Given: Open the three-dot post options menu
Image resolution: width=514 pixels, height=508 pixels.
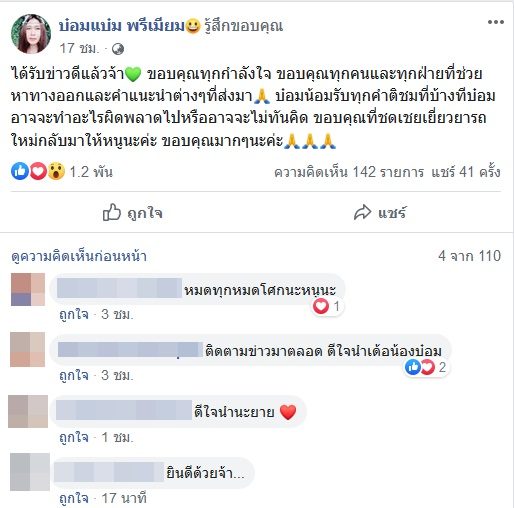Looking at the screenshot, I should pyautogui.click(x=496, y=22).
